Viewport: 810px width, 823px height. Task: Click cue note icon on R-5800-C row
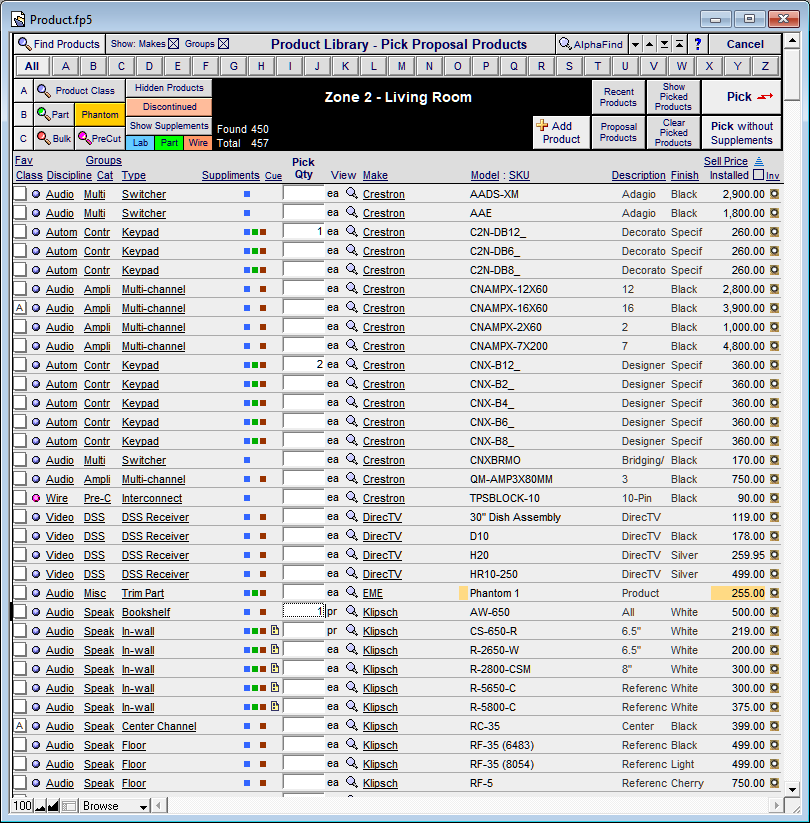pos(275,706)
